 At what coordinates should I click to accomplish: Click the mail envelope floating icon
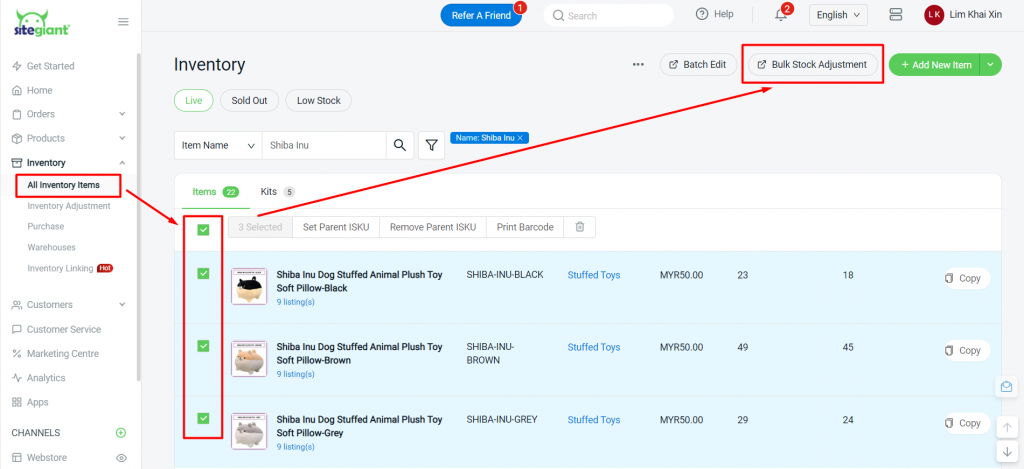(x=1006, y=387)
